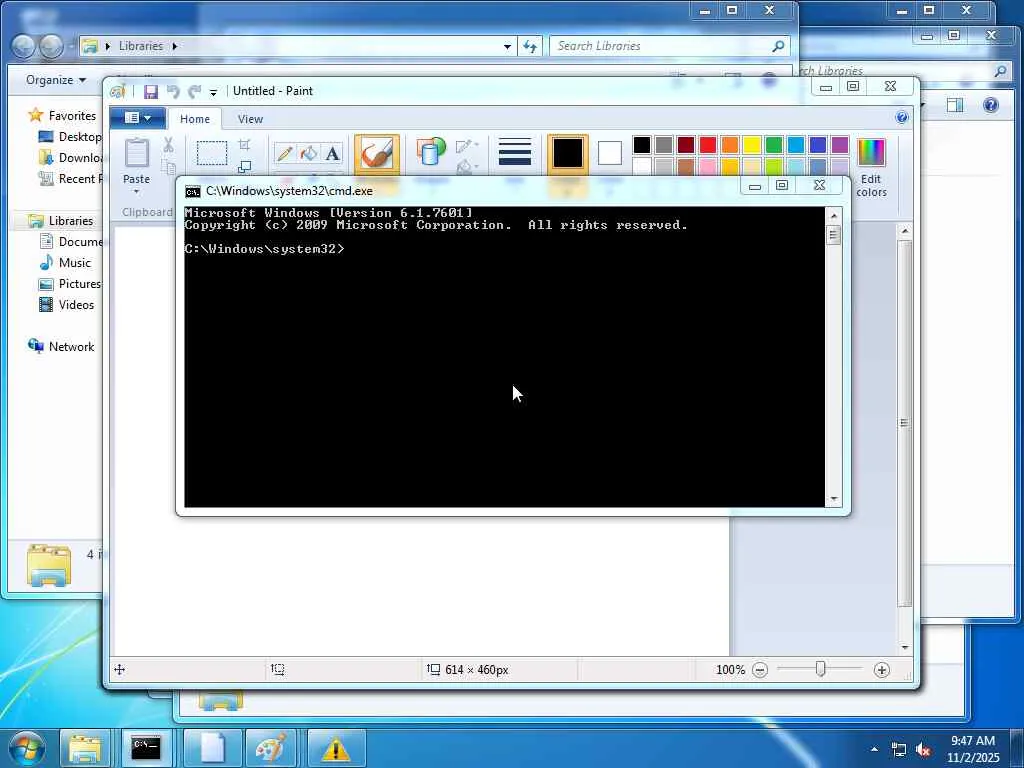Click Redo arrow in Paint title bar
This screenshot has width=1024, height=768.
tap(194, 91)
